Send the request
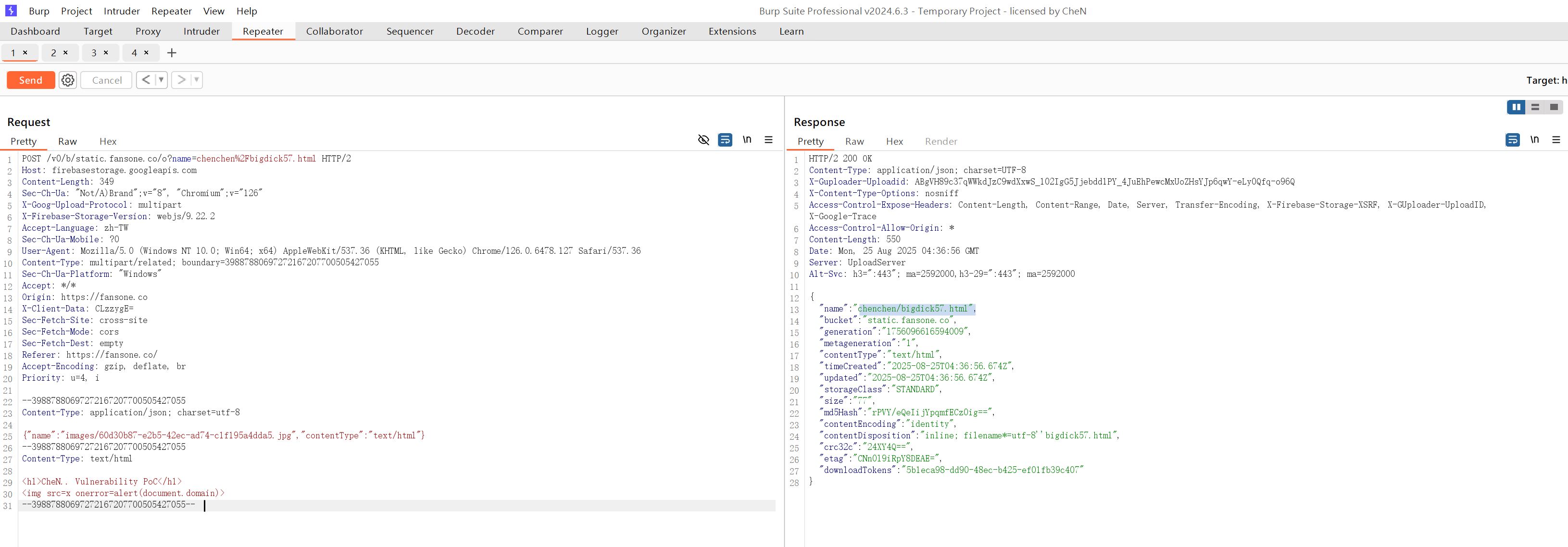Image resolution: width=1568 pixels, height=547 pixels. [x=30, y=80]
